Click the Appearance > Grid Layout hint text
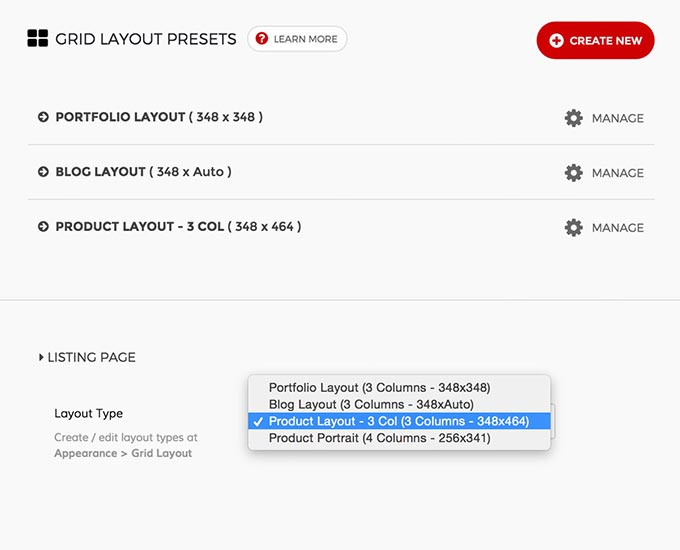This screenshot has width=680, height=550. pyautogui.click(x=123, y=453)
